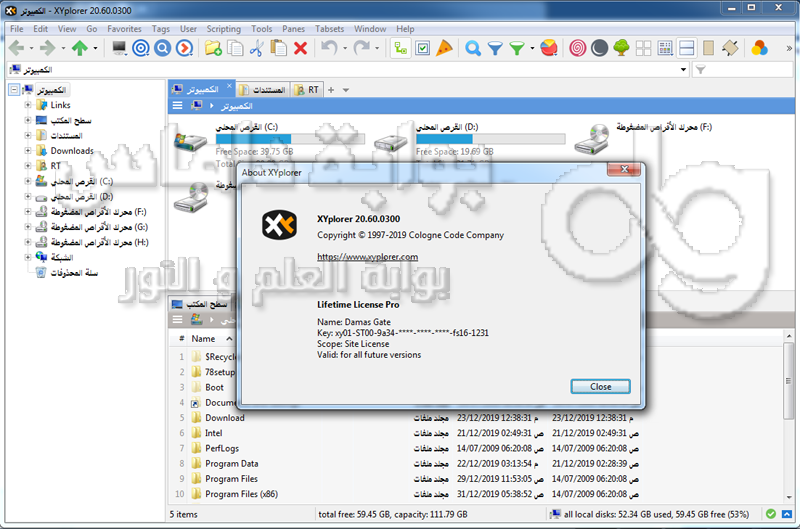Close the About XYplorer dialog
This screenshot has width=800, height=529.
coord(600,387)
